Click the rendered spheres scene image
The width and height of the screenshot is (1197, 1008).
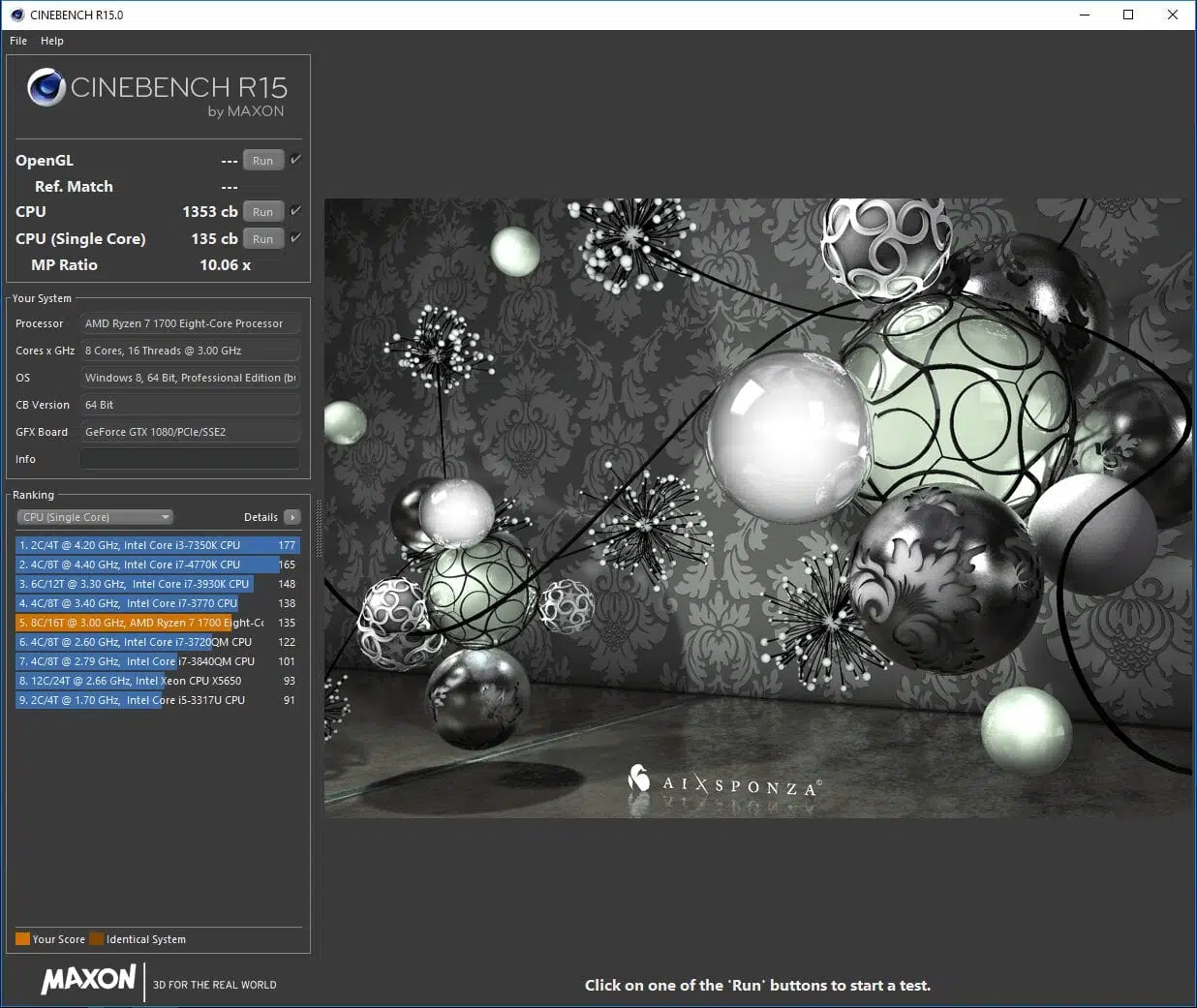[758, 508]
